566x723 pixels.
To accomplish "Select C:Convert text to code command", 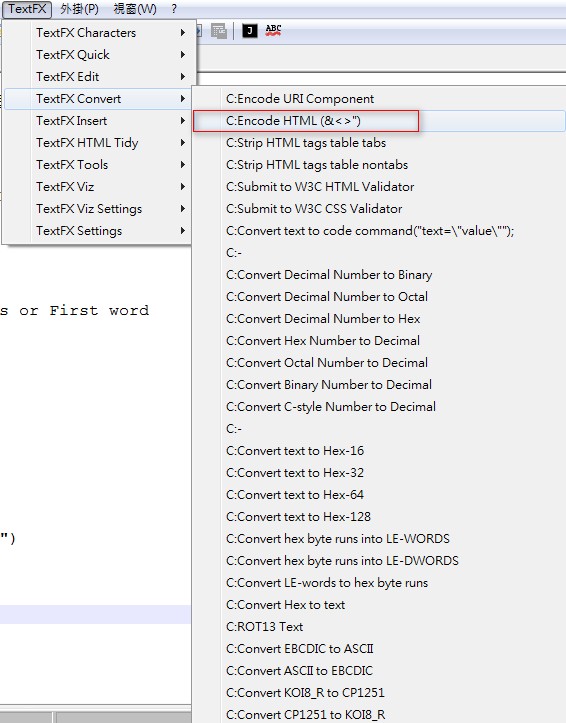I will [379, 231].
